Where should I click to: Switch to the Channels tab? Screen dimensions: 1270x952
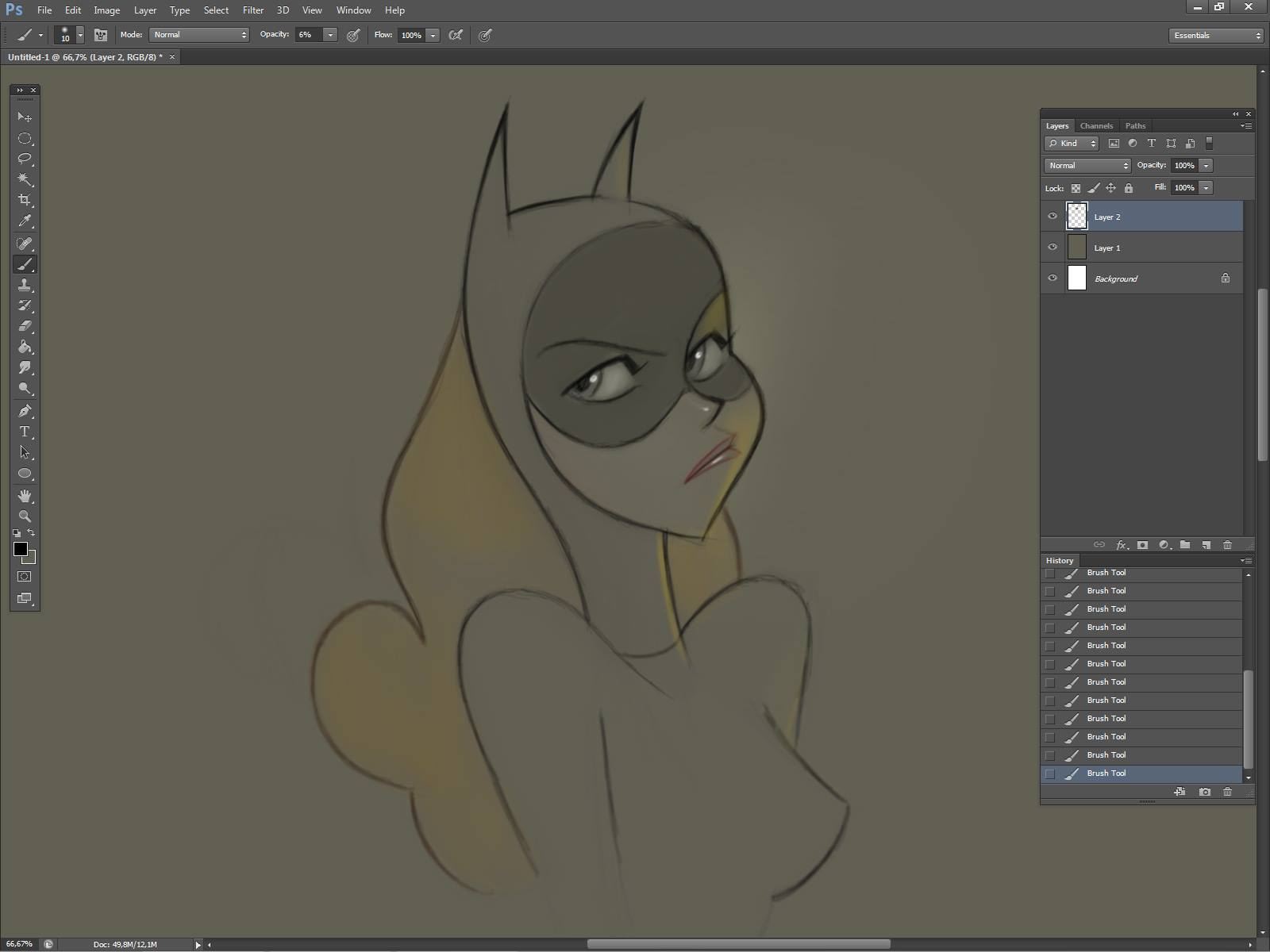pos(1096,126)
